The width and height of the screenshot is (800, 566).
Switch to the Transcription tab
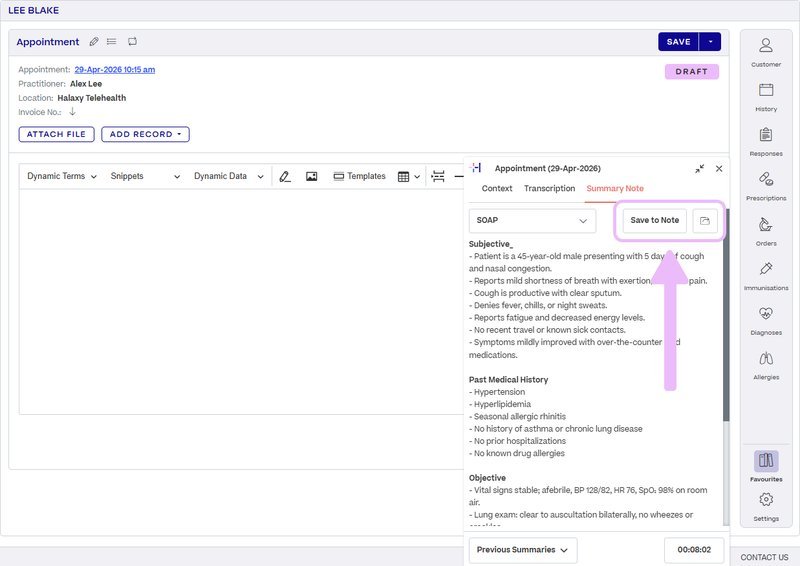(x=549, y=188)
